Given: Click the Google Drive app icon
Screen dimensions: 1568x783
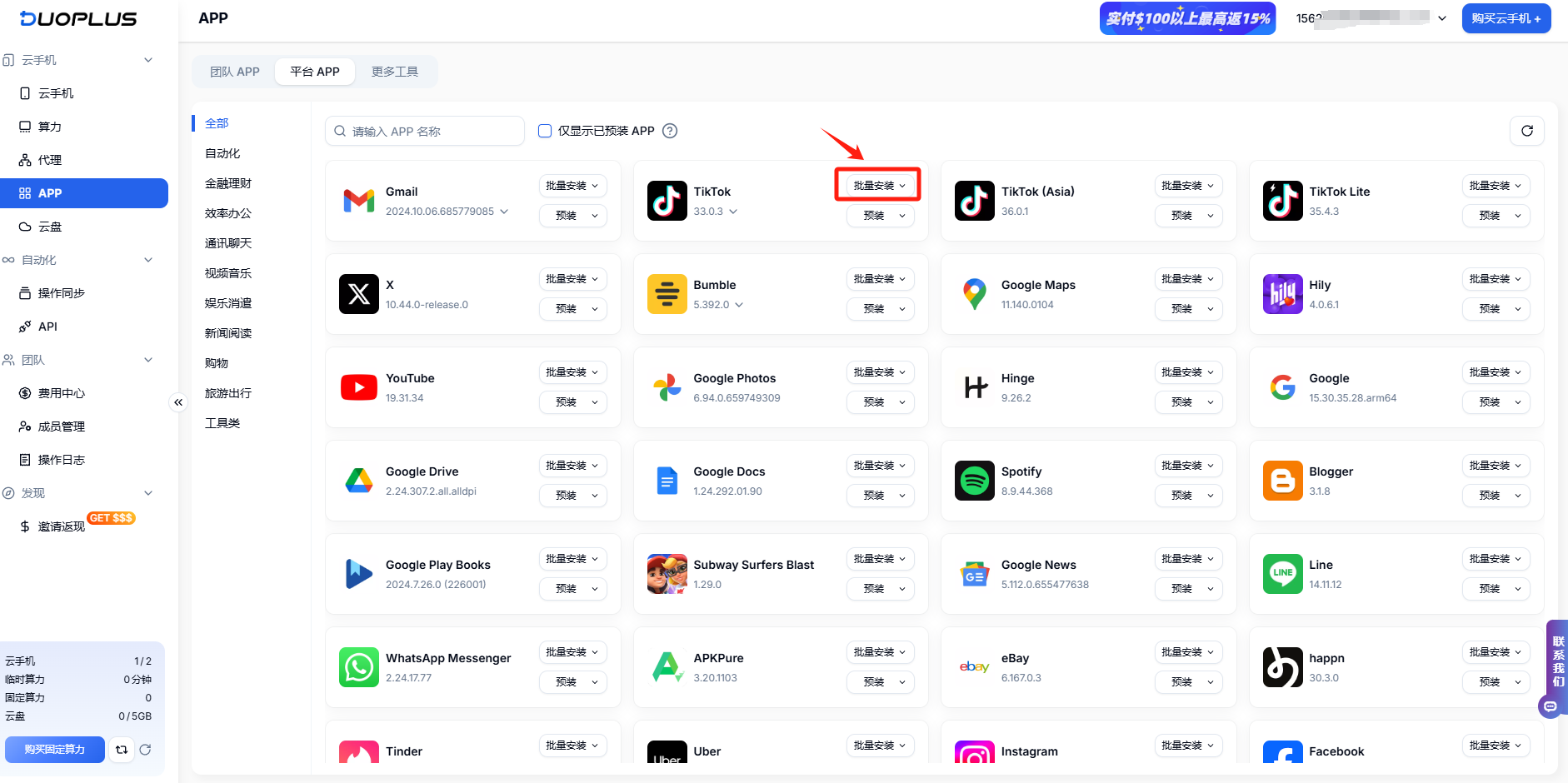Looking at the screenshot, I should 359,481.
